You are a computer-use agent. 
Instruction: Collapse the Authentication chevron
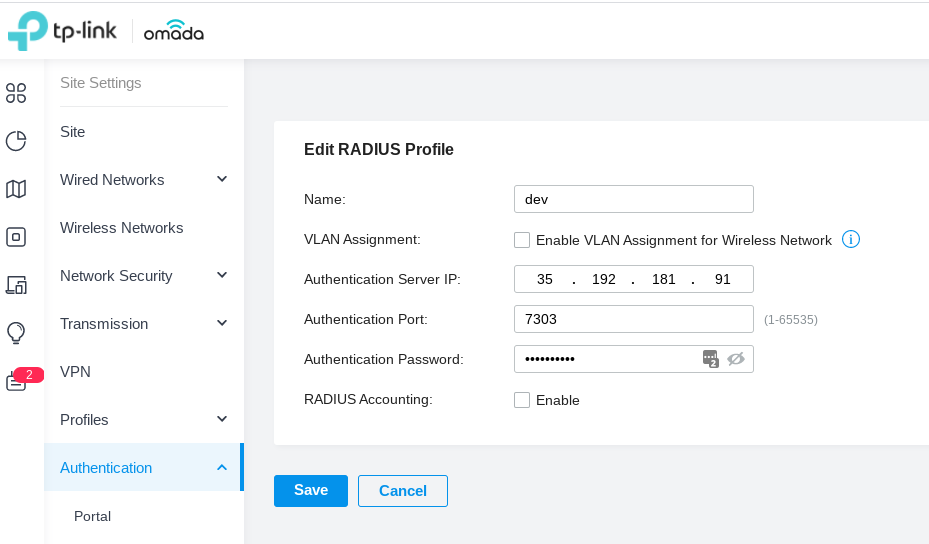click(x=222, y=468)
